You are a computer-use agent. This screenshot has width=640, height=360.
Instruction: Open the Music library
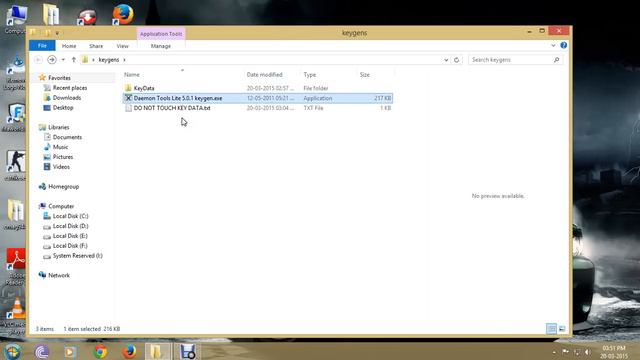(x=60, y=147)
